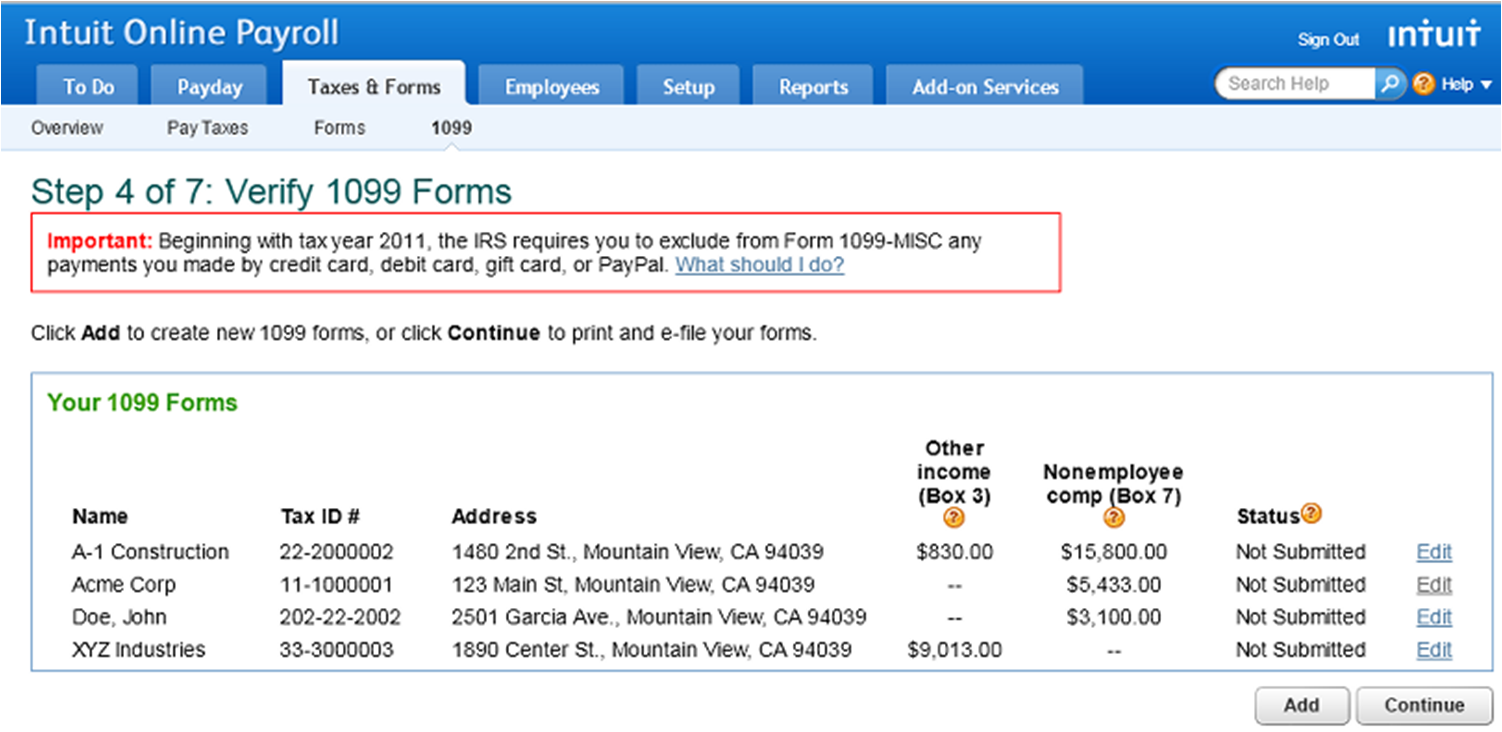Viewport: 1502px width, 732px height.
Task: Edit the XYZ Industries 1099 form
Action: (x=1434, y=650)
